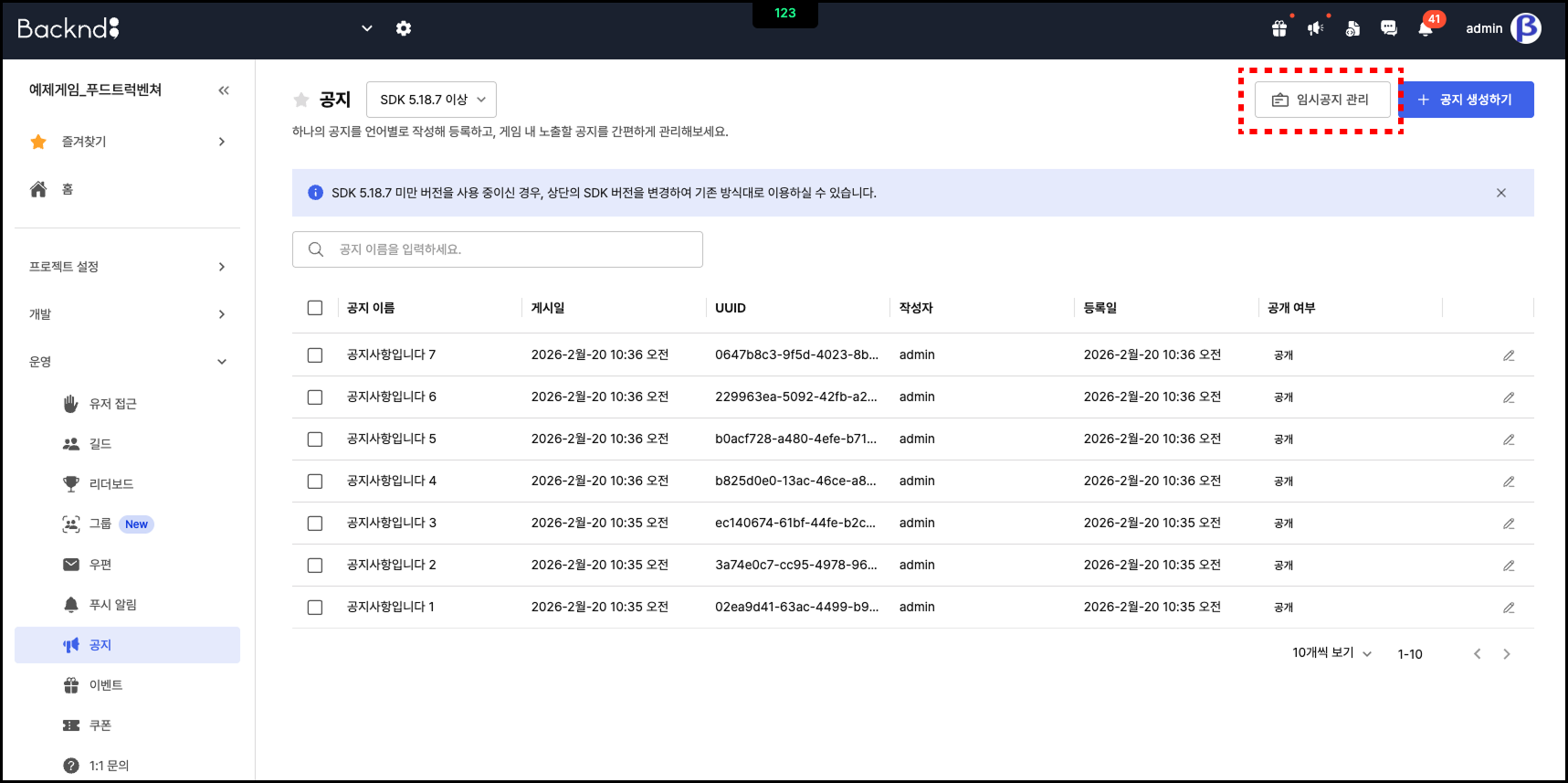
Task: Click edit pencil for 공지사항입니다 3
Action: 1509,524
